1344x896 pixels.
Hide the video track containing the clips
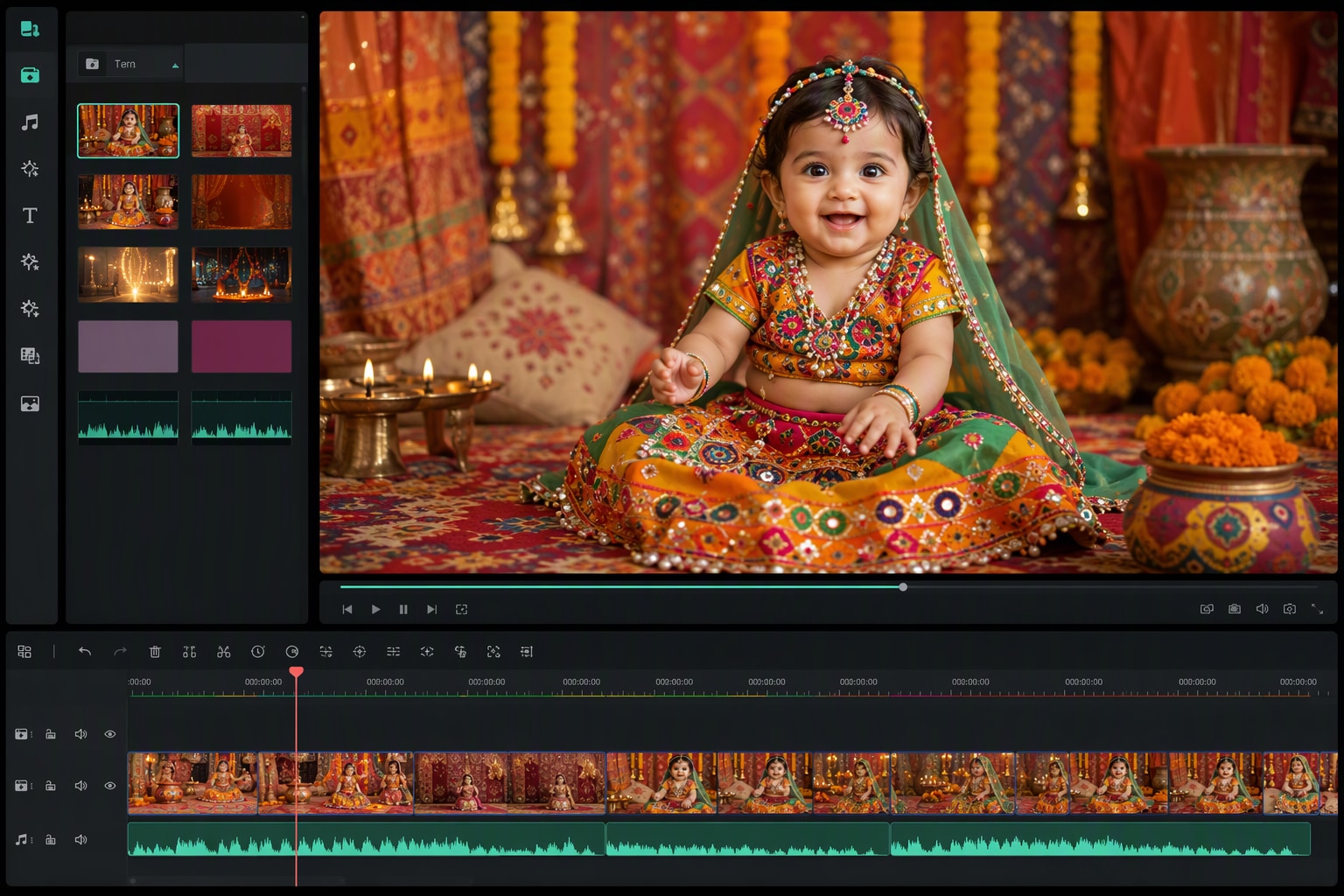tap(110, 786)
